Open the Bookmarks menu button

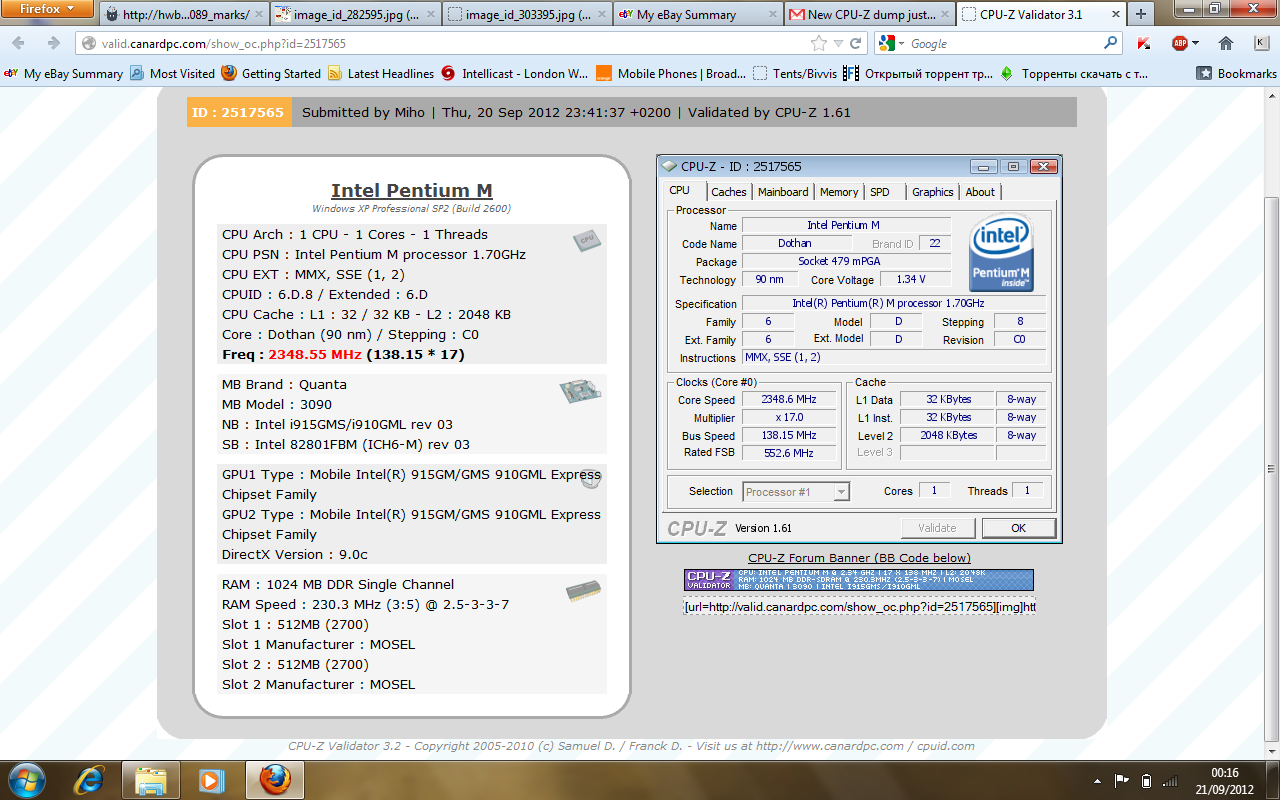(1236, 73)
